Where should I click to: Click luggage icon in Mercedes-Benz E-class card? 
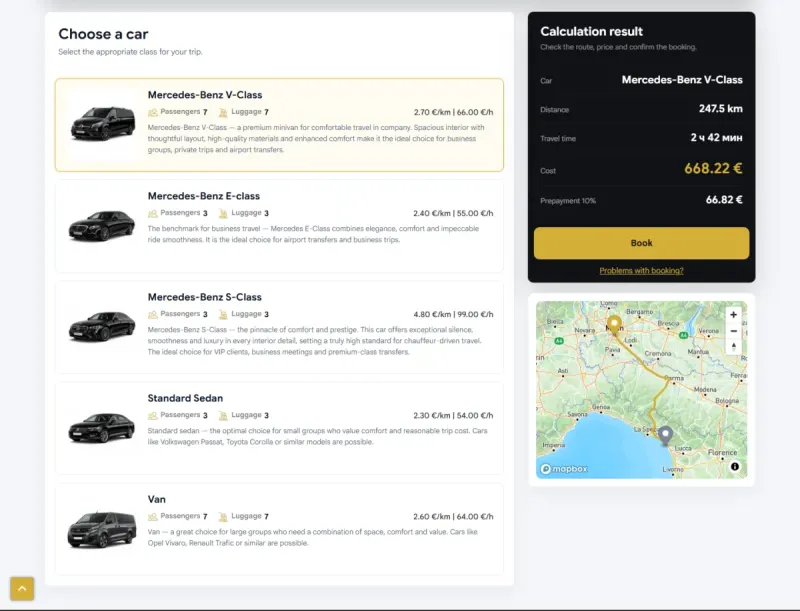(223, 213)
